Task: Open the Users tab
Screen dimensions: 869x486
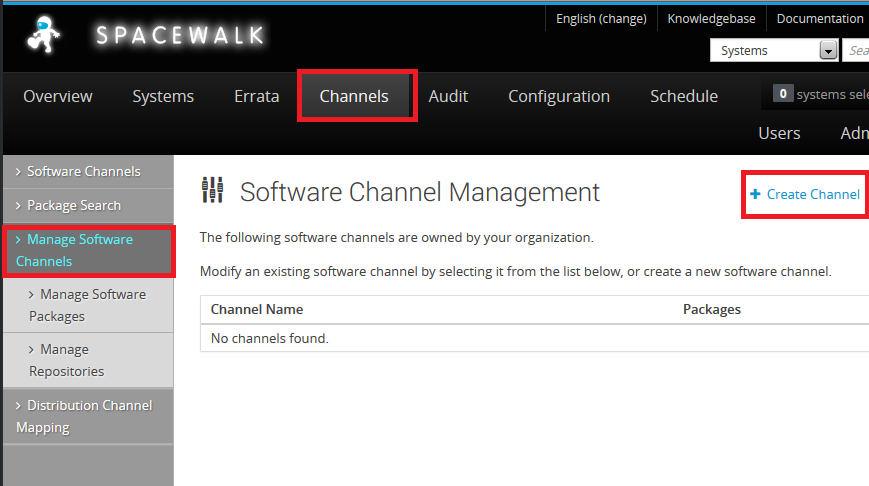Action: [x=779, y=134]
